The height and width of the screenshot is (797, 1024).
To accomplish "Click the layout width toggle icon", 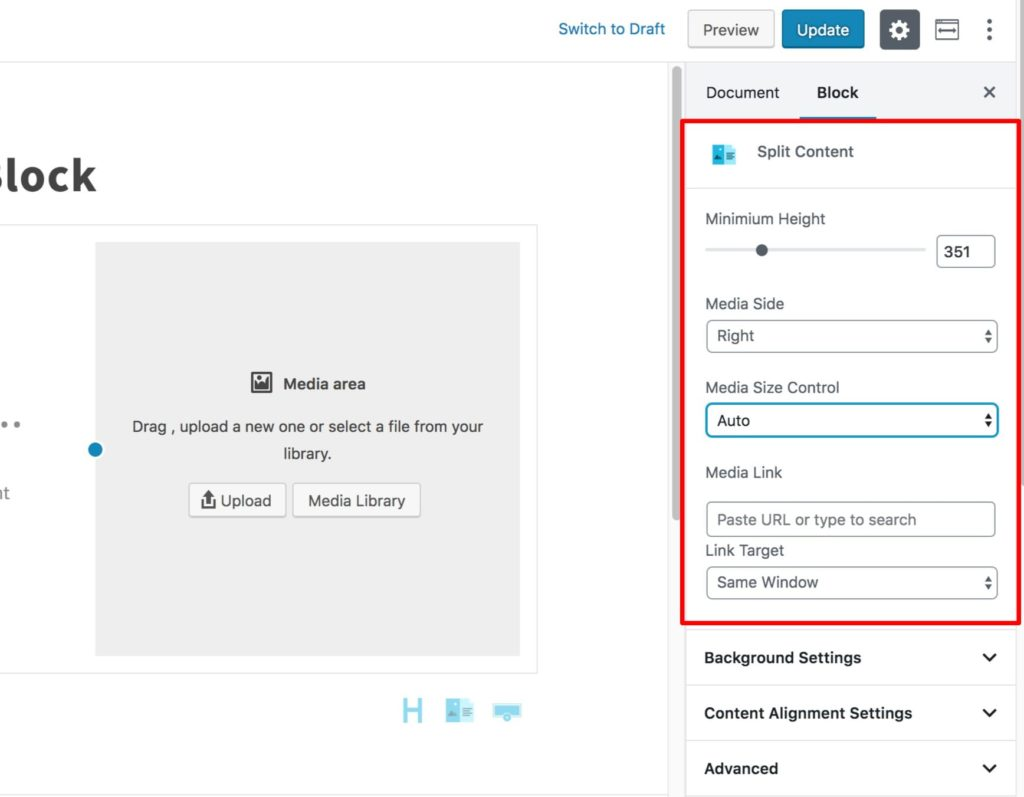I will [946, 30].
